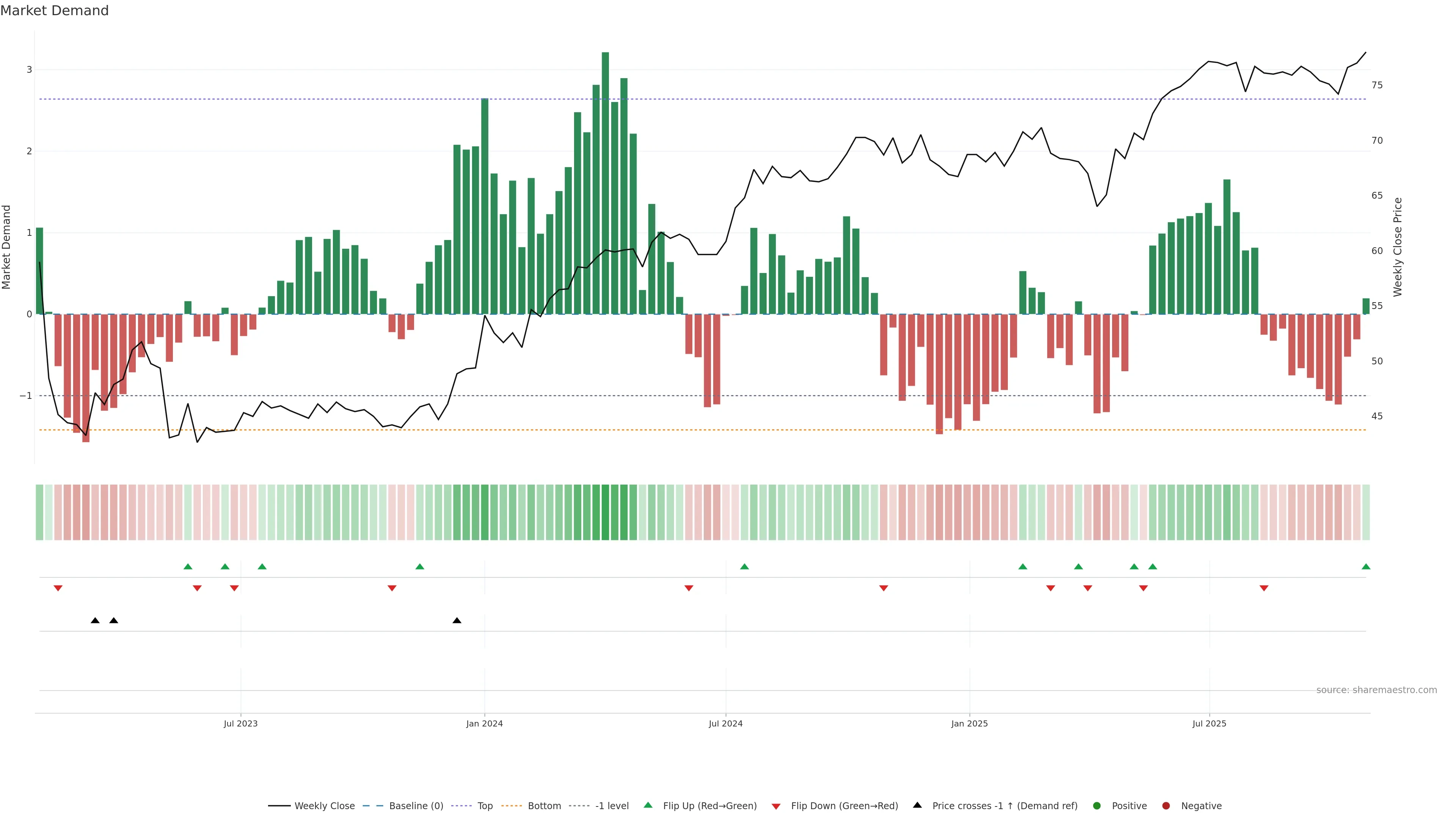Click the Jan 2025 axis label

click(970, 724)
